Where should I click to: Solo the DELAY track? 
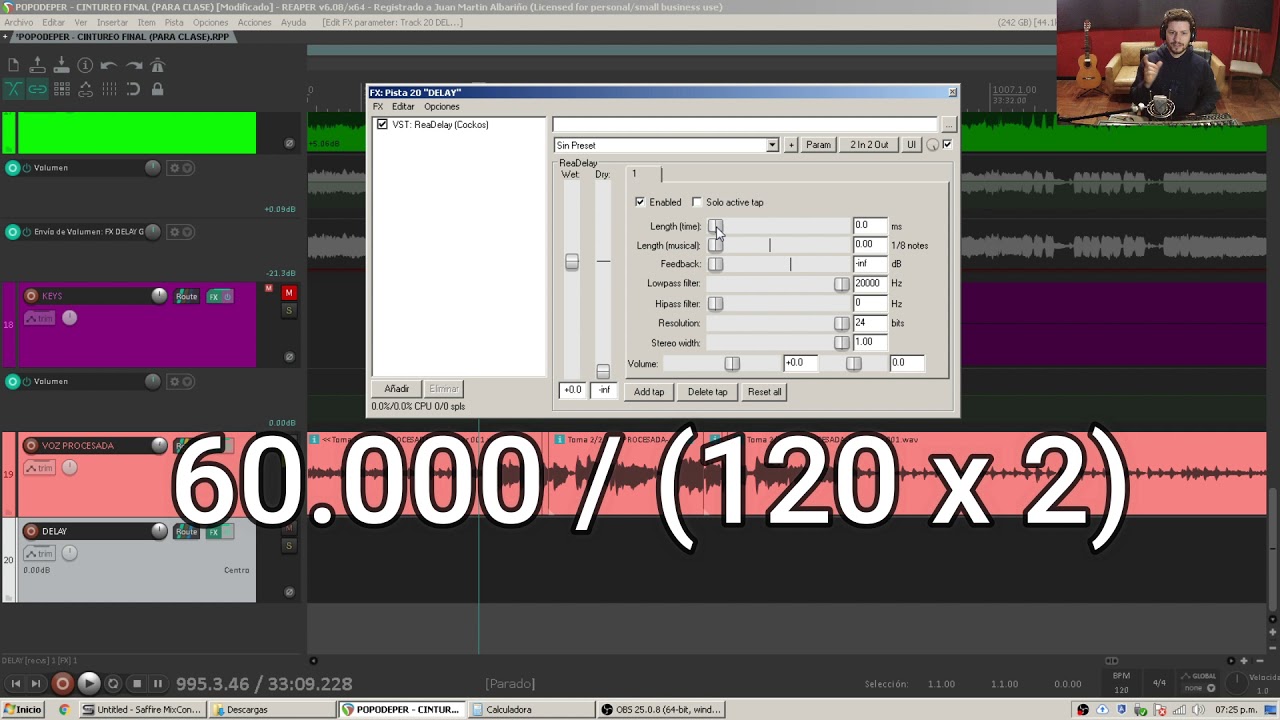(289, 546)
